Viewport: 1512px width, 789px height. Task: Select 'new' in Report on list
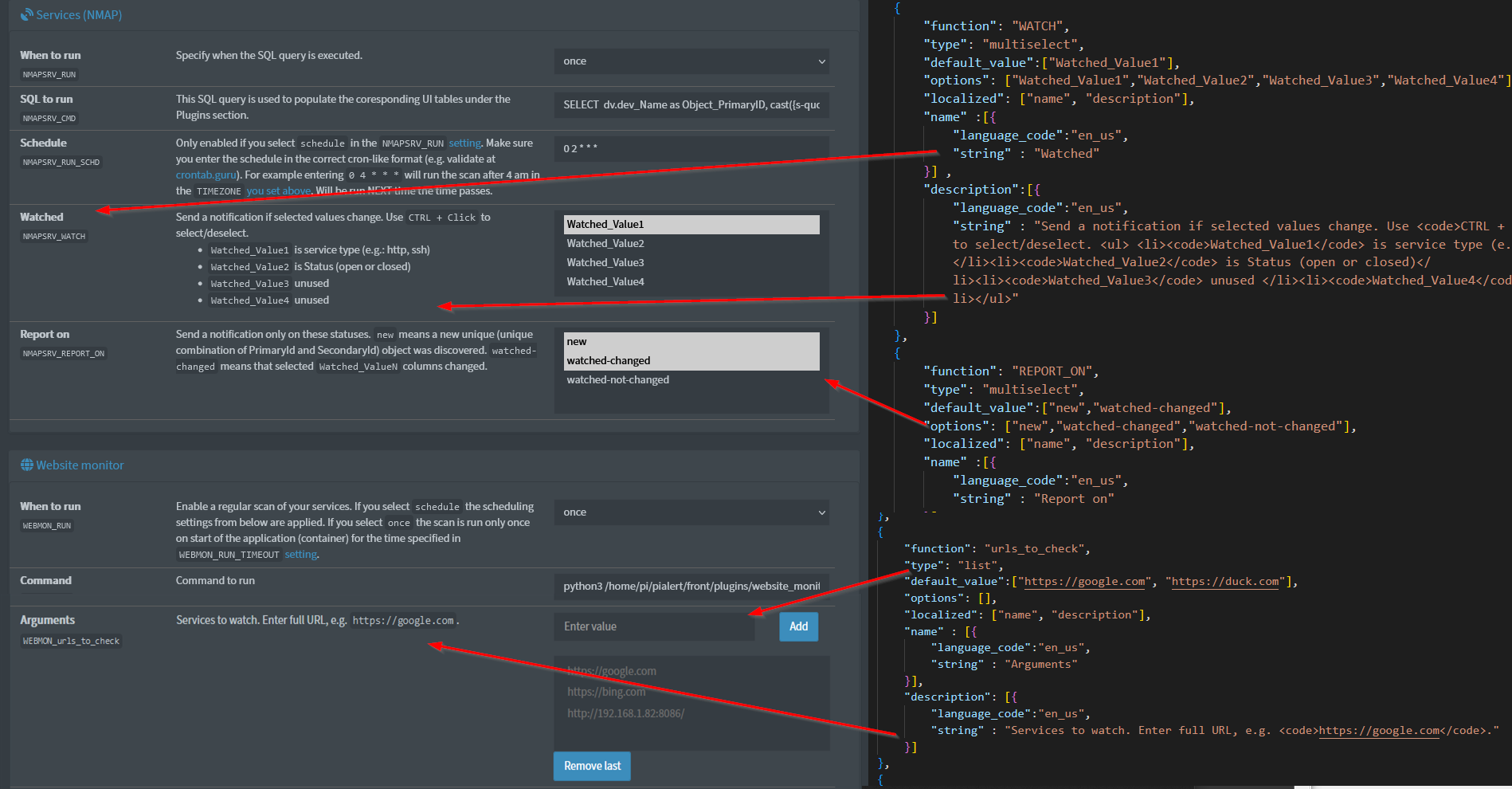pos(691,342)
